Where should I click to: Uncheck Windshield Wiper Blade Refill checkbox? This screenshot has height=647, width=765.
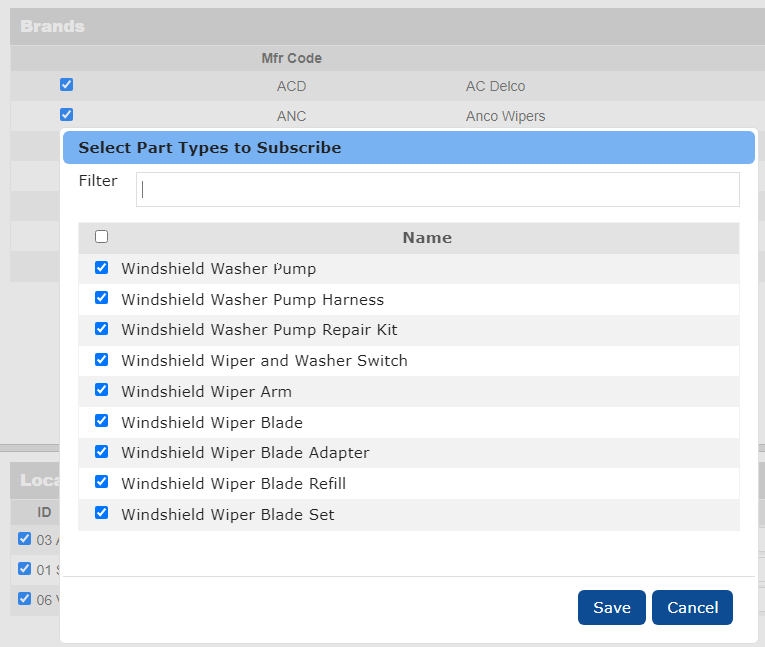101,482
